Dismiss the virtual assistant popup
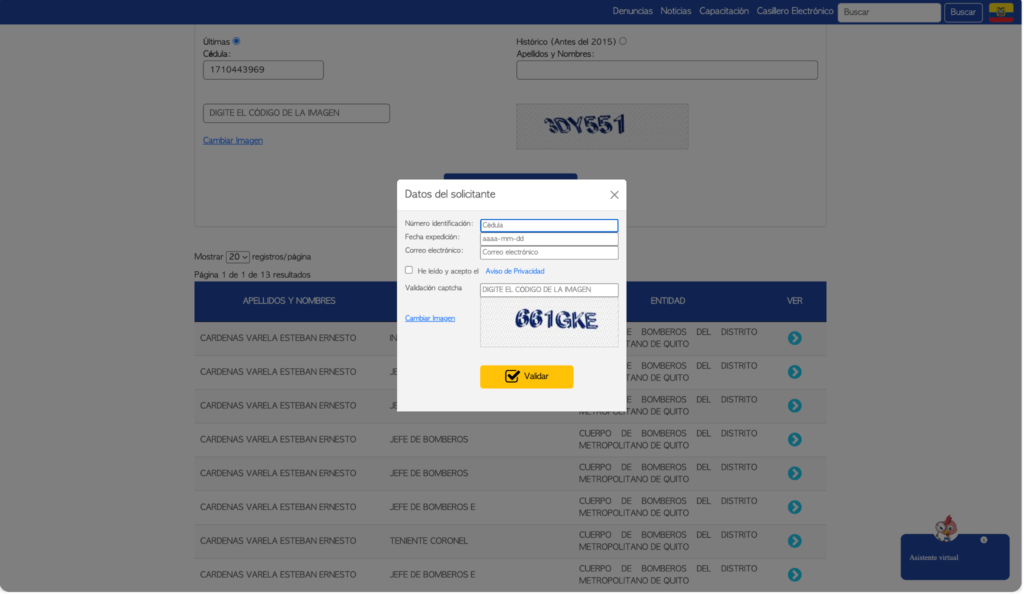 point(984,540)
